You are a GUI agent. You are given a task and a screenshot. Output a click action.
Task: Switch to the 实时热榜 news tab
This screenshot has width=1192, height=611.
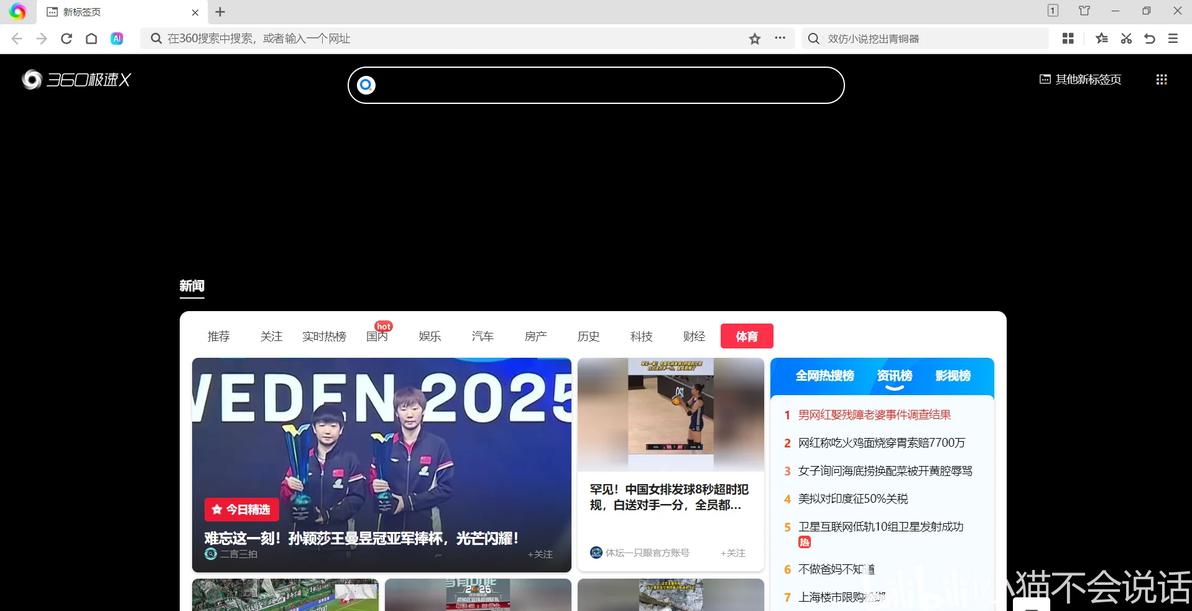pos(324,336)
